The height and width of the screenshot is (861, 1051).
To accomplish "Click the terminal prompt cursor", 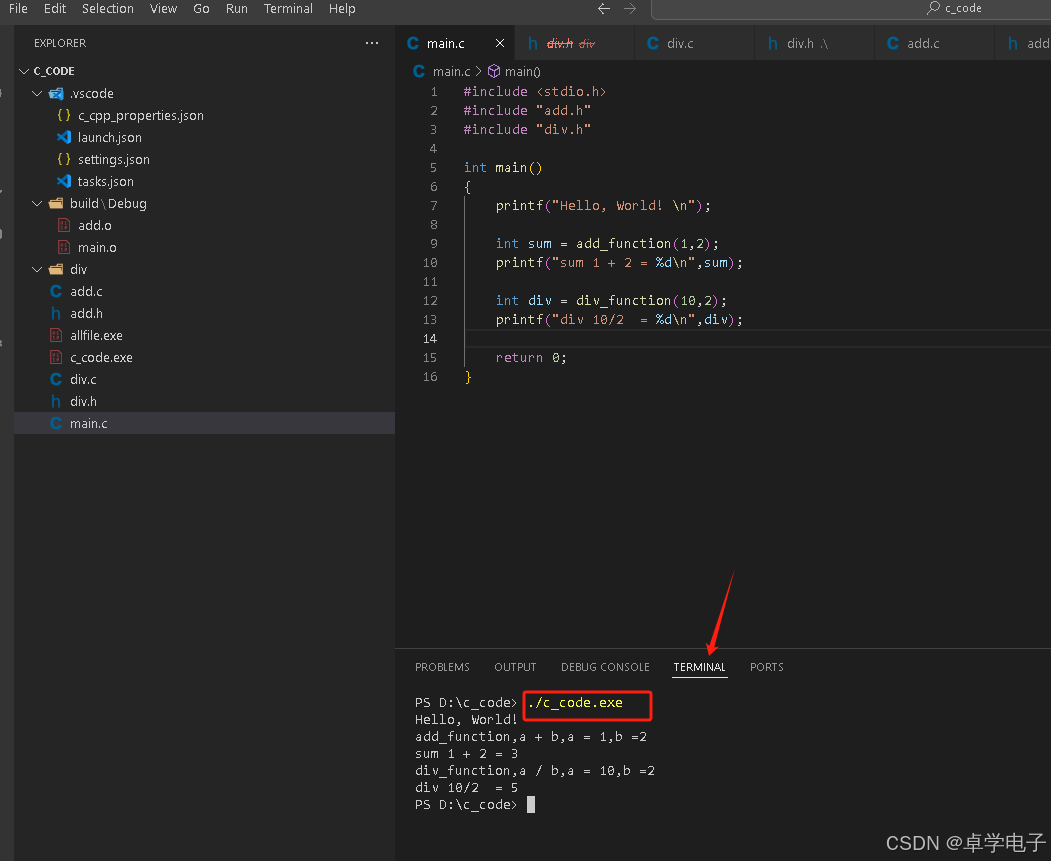I will pyautogui.click(x=531, y=805).
